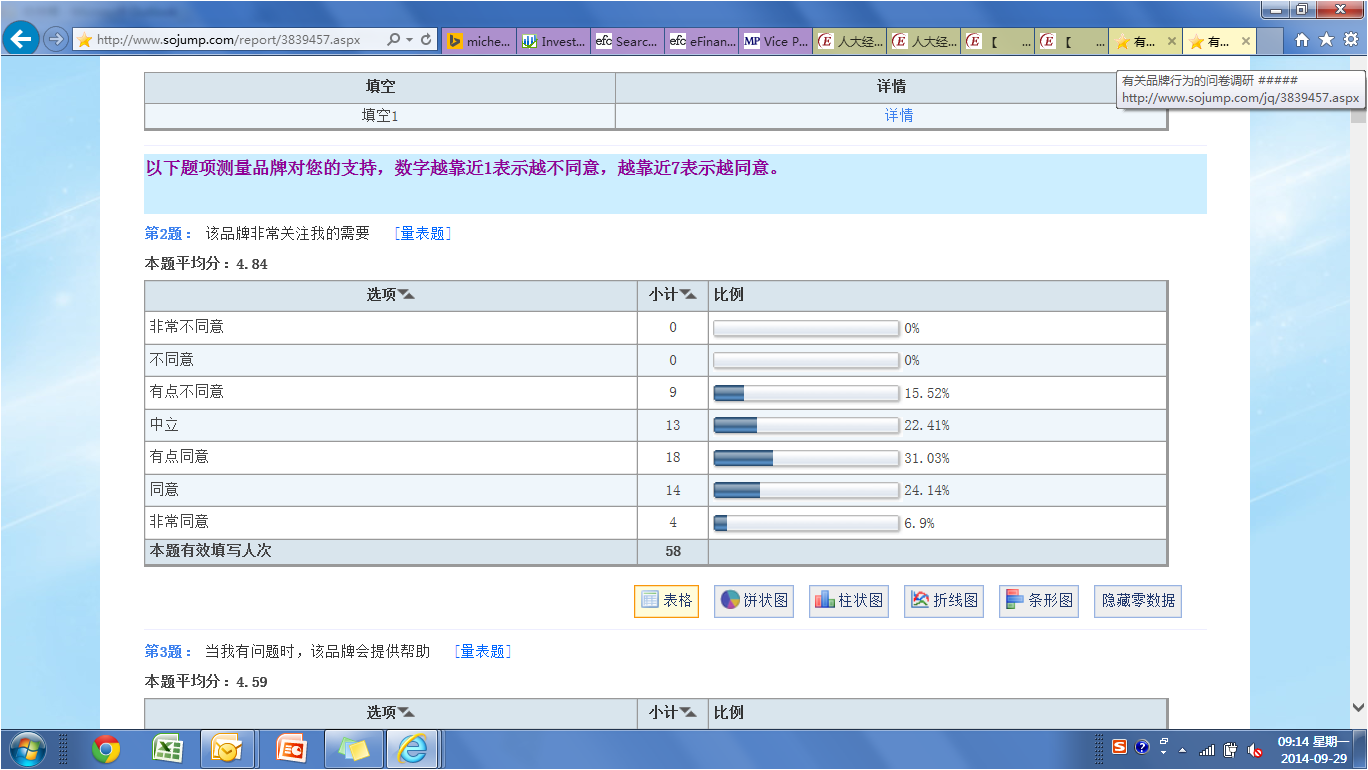Viewport: 1368px width, 770px height.
Task: Switch to the 'Invest...' browser tab
Action: (554, 41)
